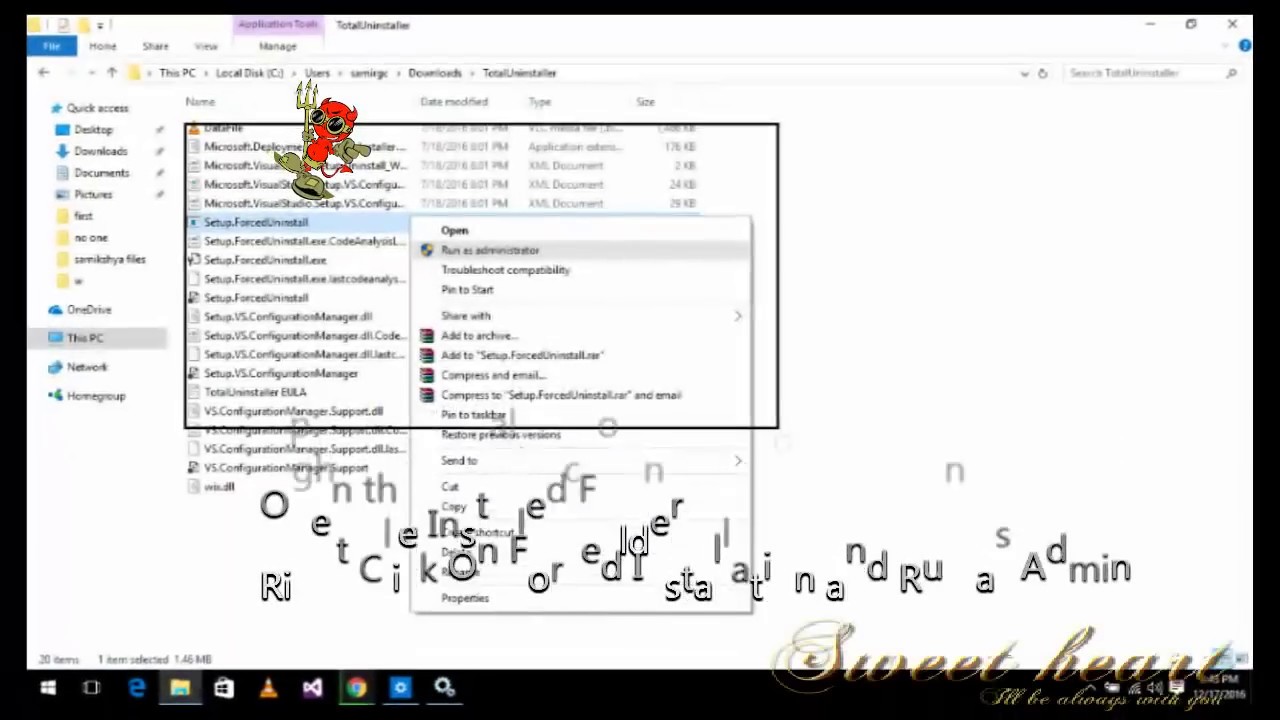
Task: Open the File ribbon tab
Action: [x=51, y=46]
